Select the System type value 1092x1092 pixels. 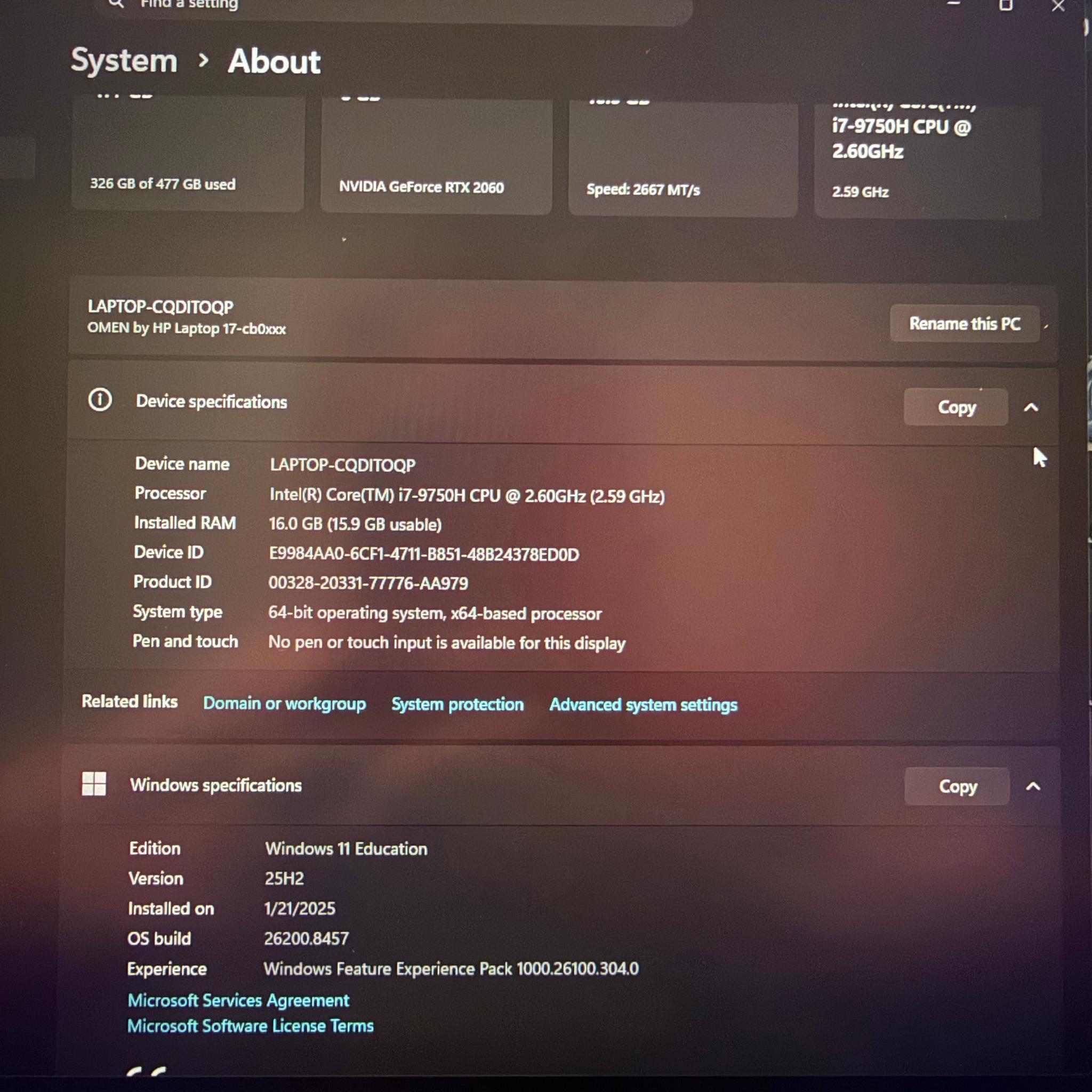tap(435, 613)
